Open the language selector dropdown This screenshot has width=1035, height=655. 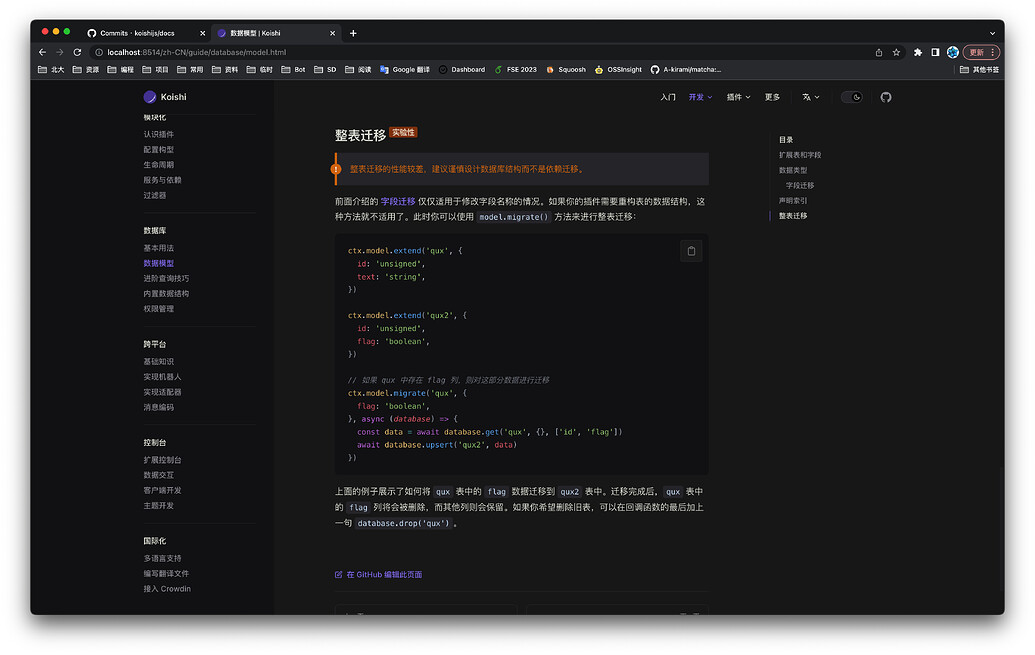coord(810,97)
